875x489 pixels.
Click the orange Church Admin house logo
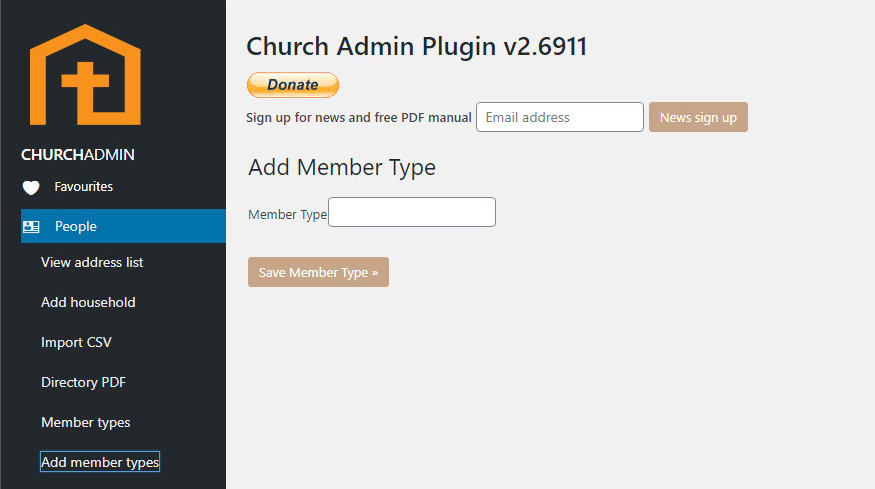pyautogui.click(x=85, y=75)
